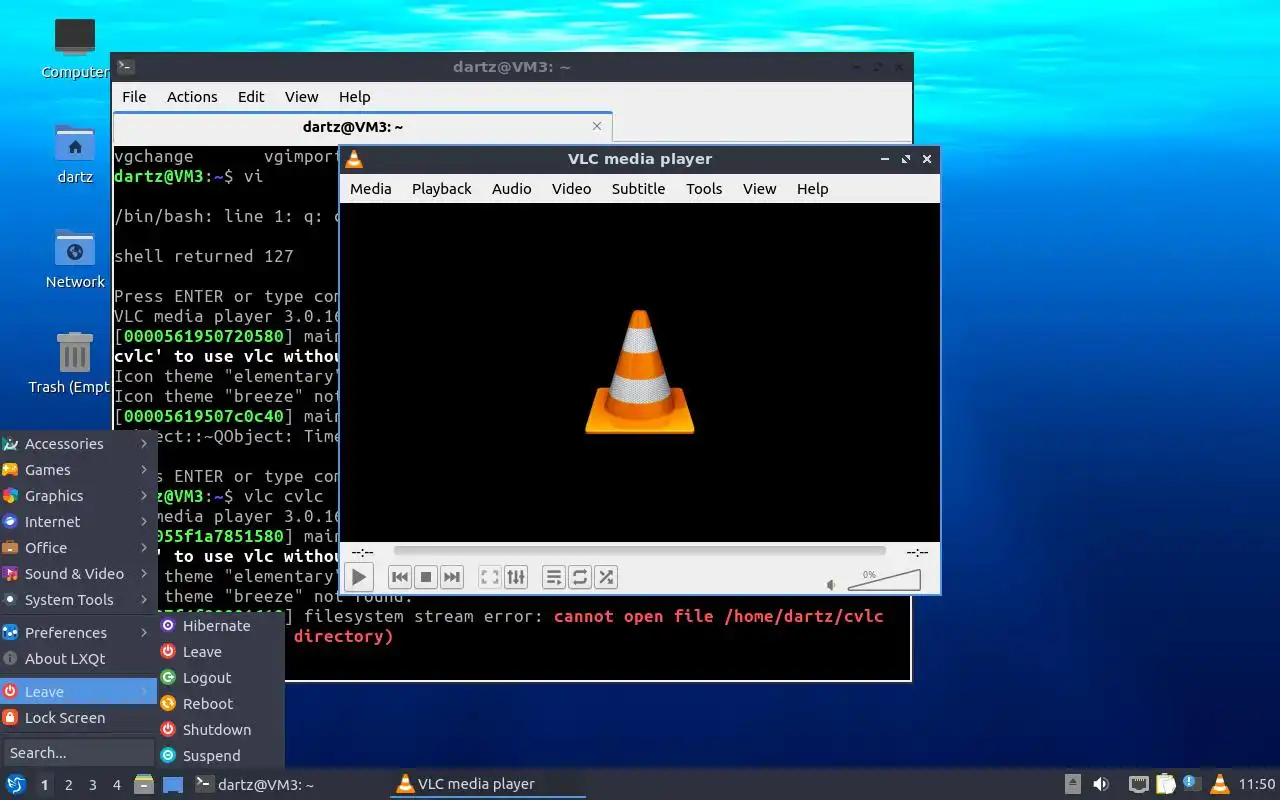Open the VLC Help menu
Image resolution: width=1280 pixels, height=800 pixels.
pos(812,188)
